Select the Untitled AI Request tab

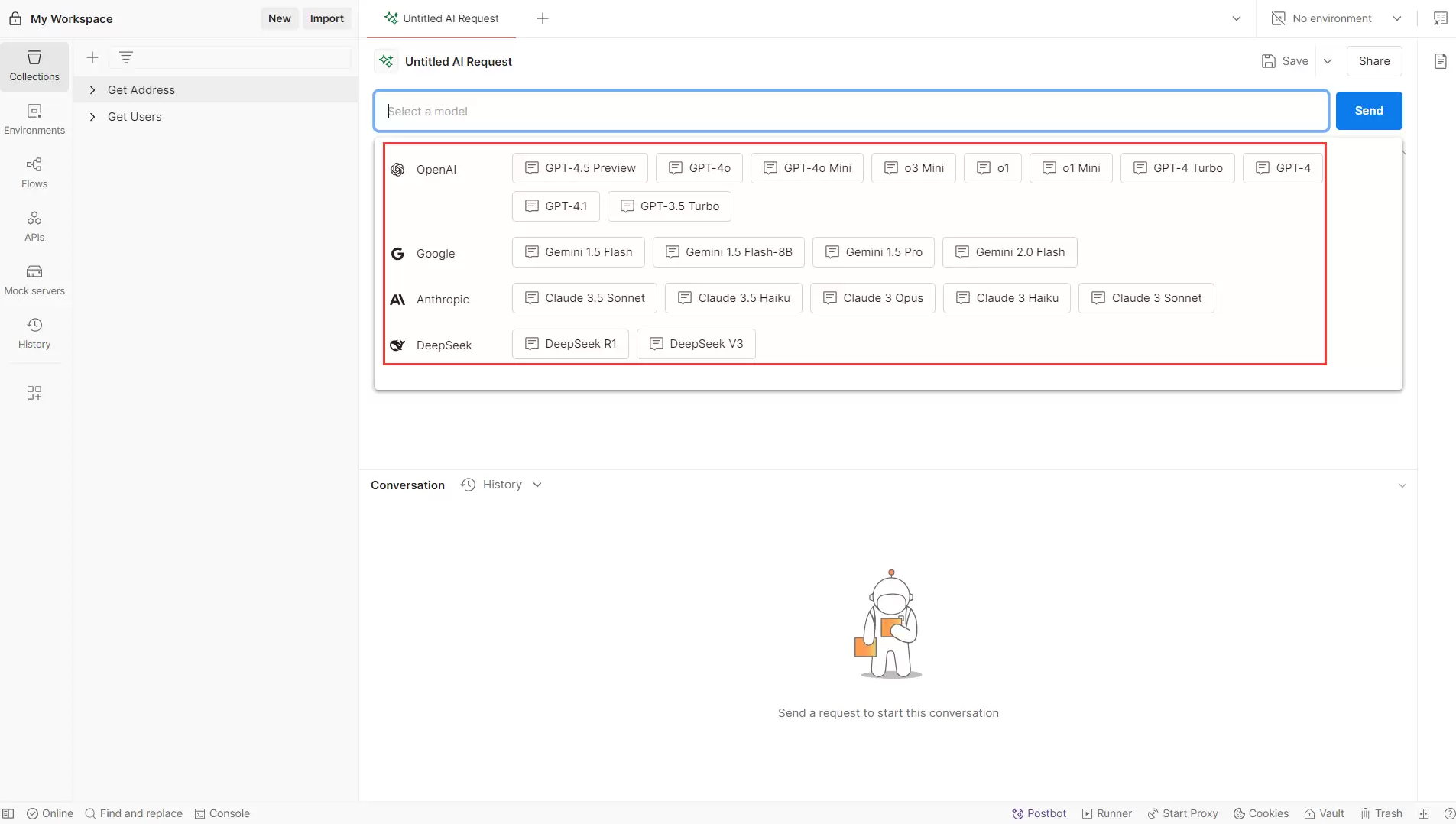442,18
